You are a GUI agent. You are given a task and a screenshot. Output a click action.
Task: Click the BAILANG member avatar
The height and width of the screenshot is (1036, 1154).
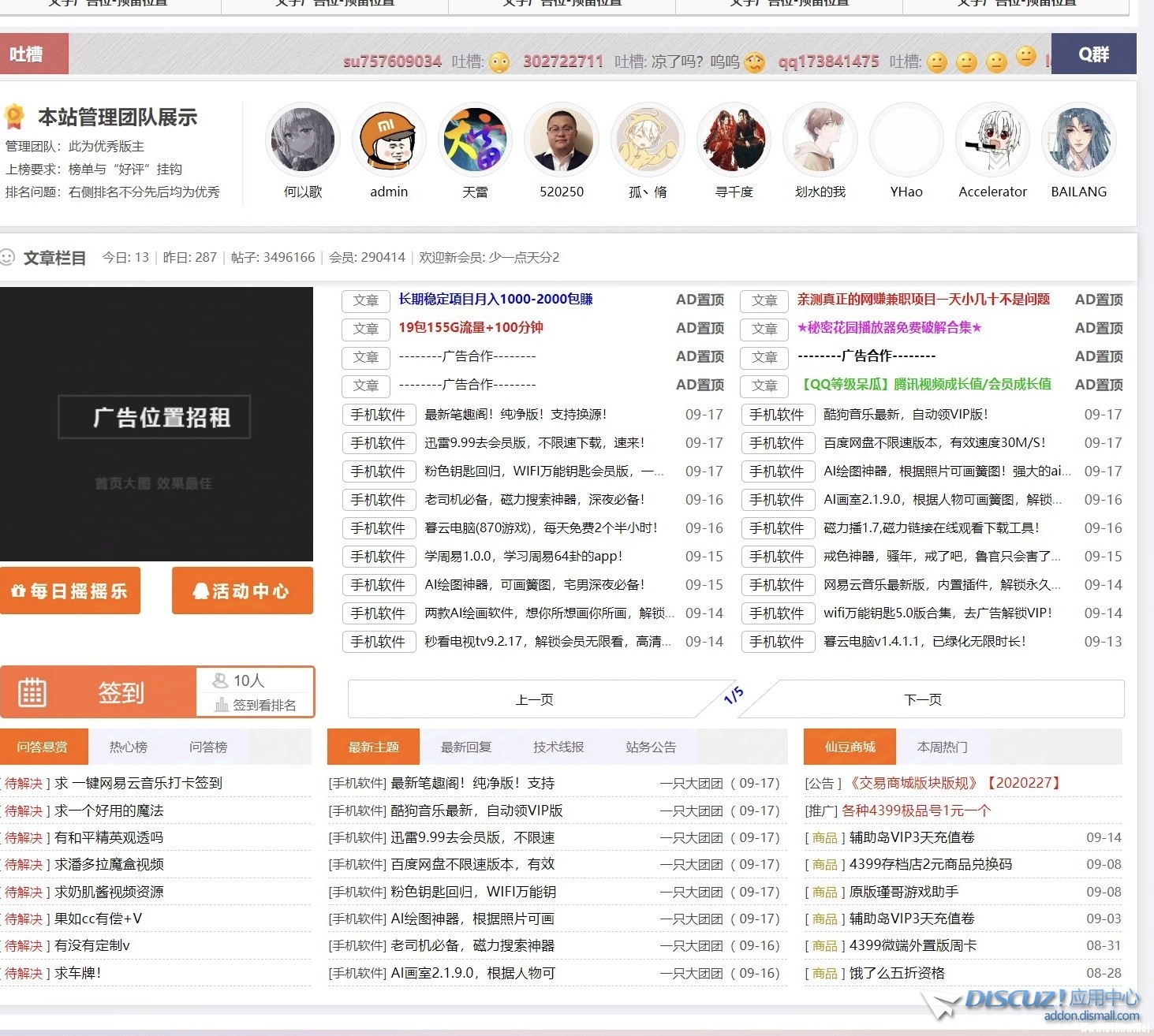tap(1078, 140)
